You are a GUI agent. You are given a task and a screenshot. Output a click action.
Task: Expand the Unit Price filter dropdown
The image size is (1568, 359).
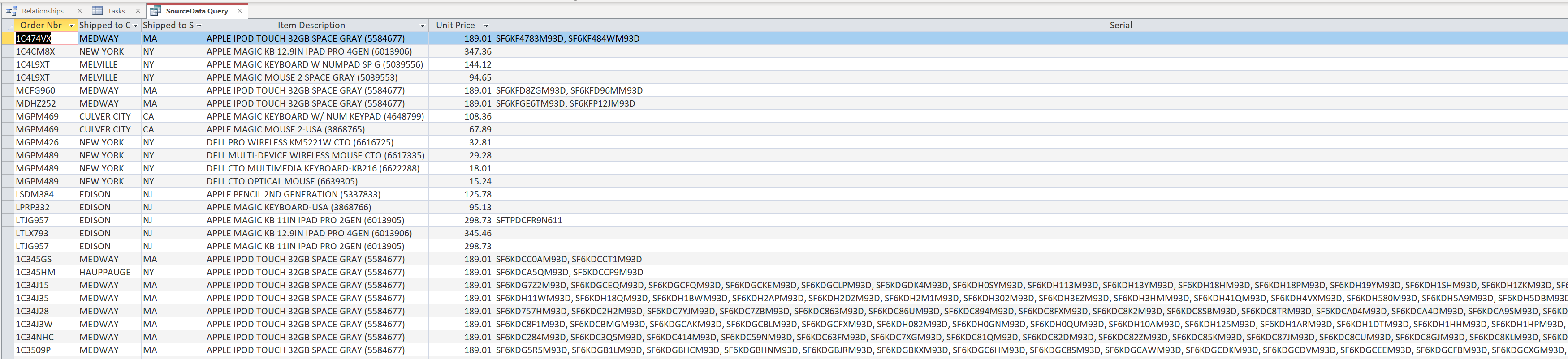tap(486, 26)
